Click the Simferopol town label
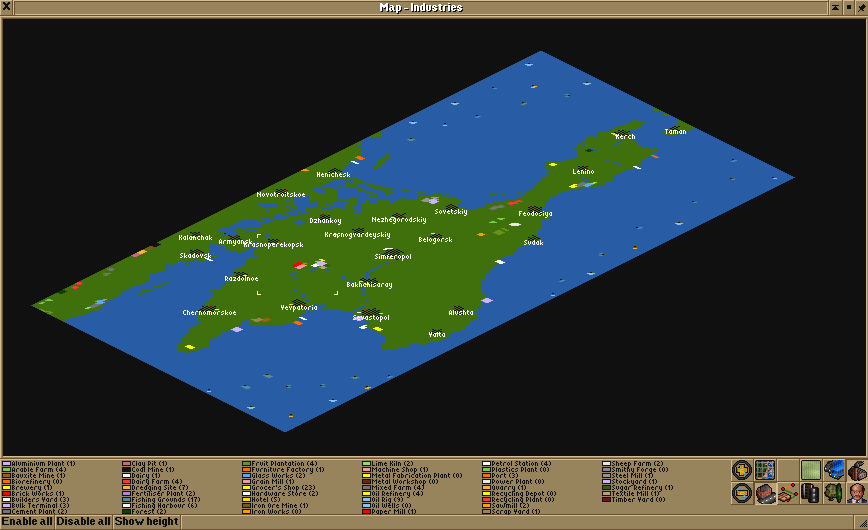The image size is (868, 530). (392, 256)
